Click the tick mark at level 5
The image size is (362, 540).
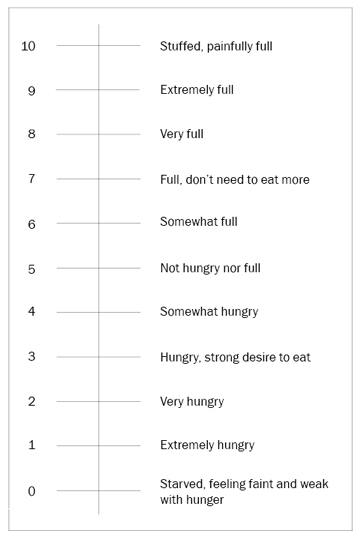pyautogui.click(x=99, y=268)
